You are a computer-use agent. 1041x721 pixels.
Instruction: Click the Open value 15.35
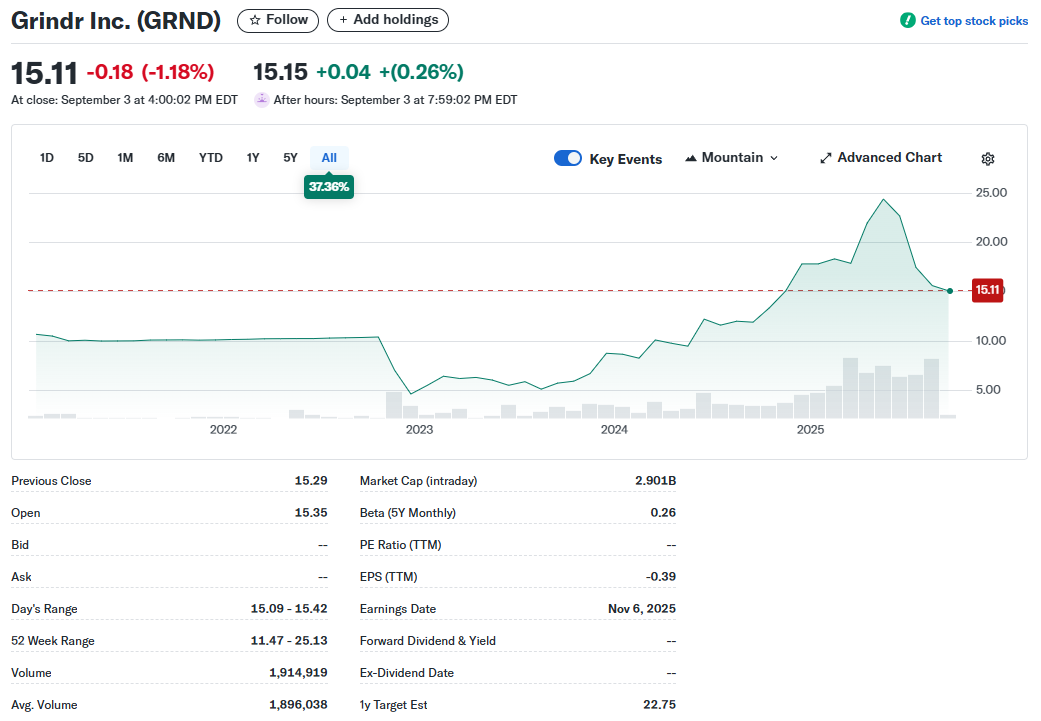click(x=311, y=513)
